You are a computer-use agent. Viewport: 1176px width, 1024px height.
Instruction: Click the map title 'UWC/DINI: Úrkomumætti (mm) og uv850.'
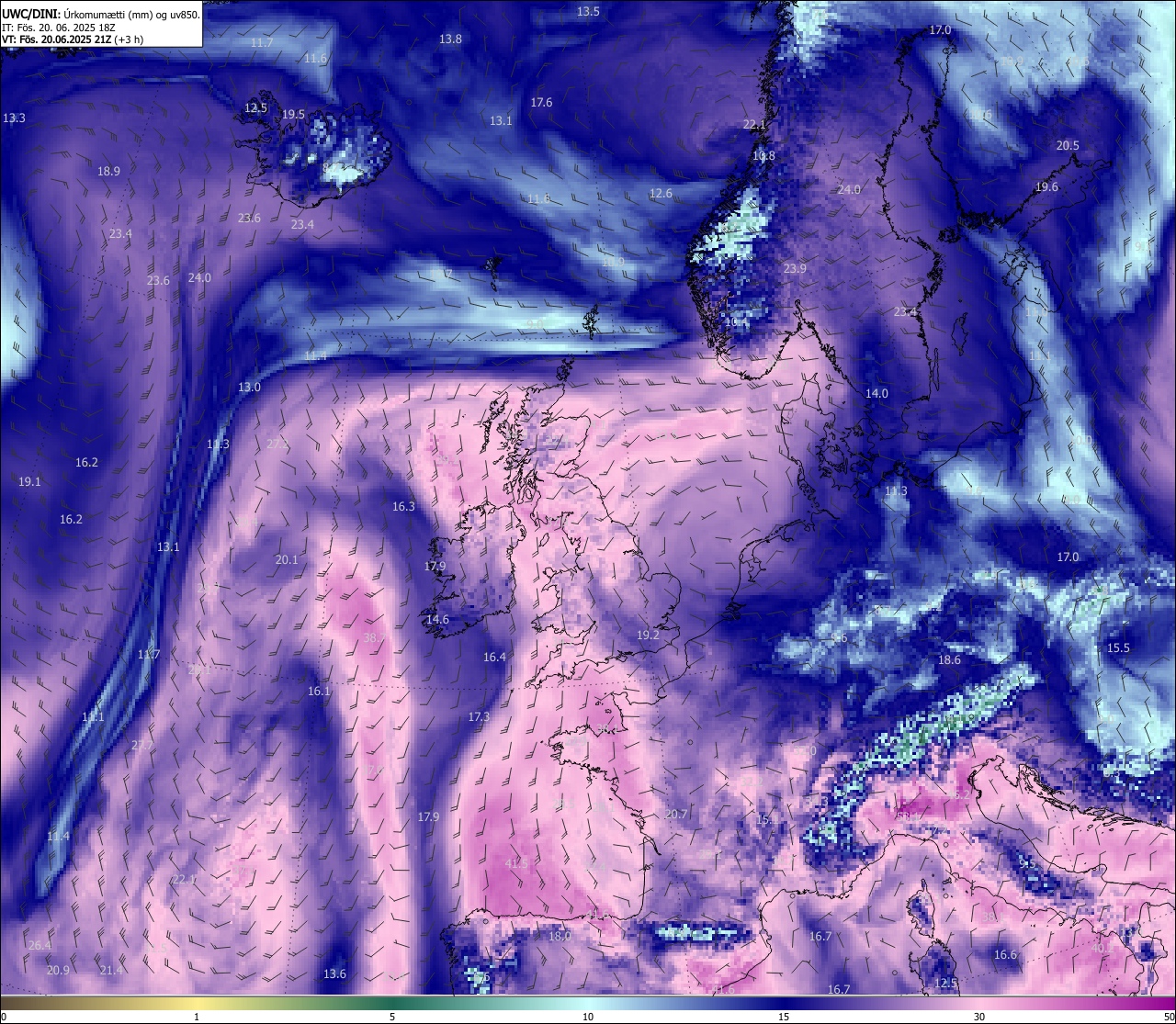point(101,15)
